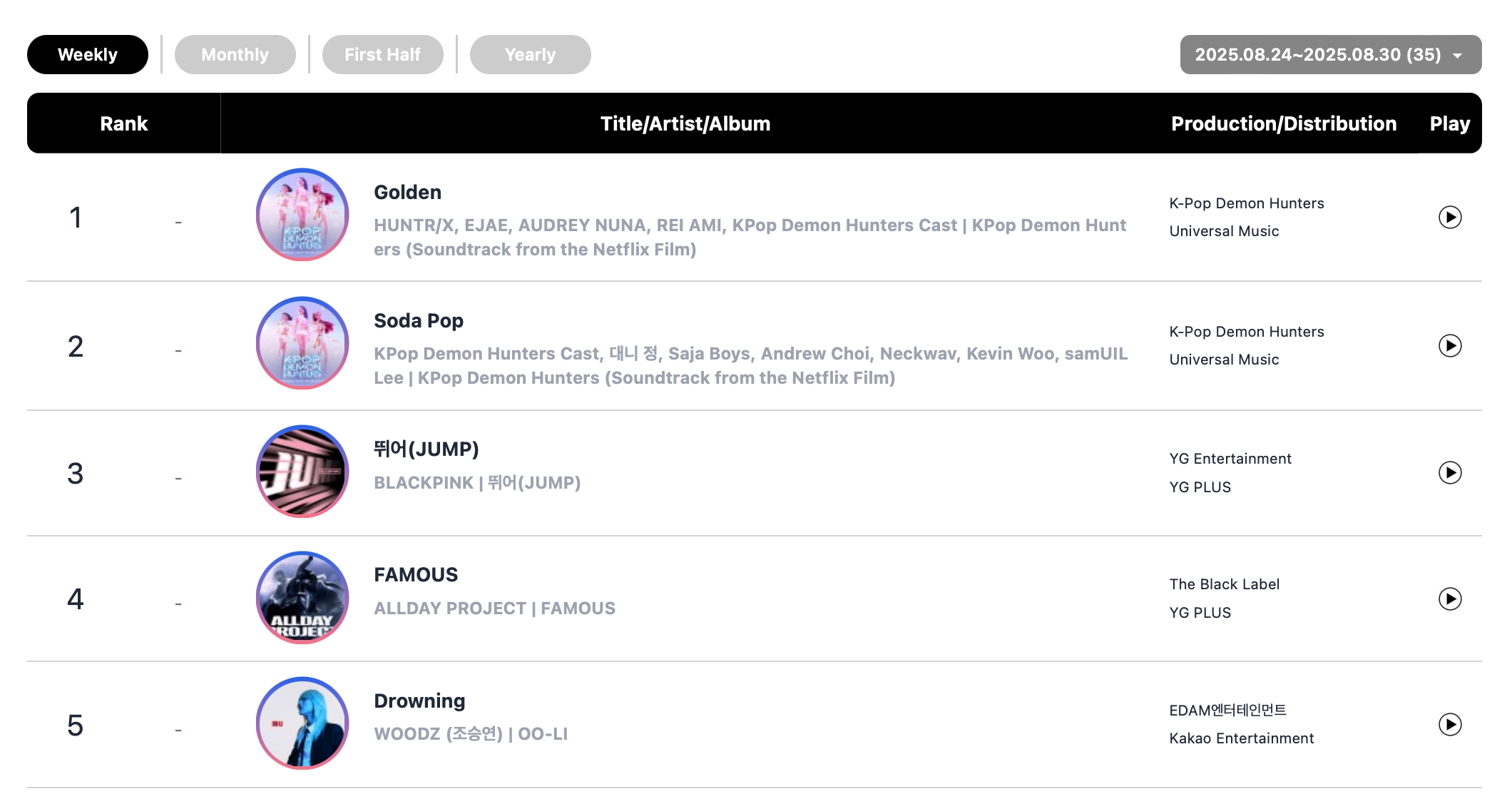Play the song Golden

coord(1450,217)
